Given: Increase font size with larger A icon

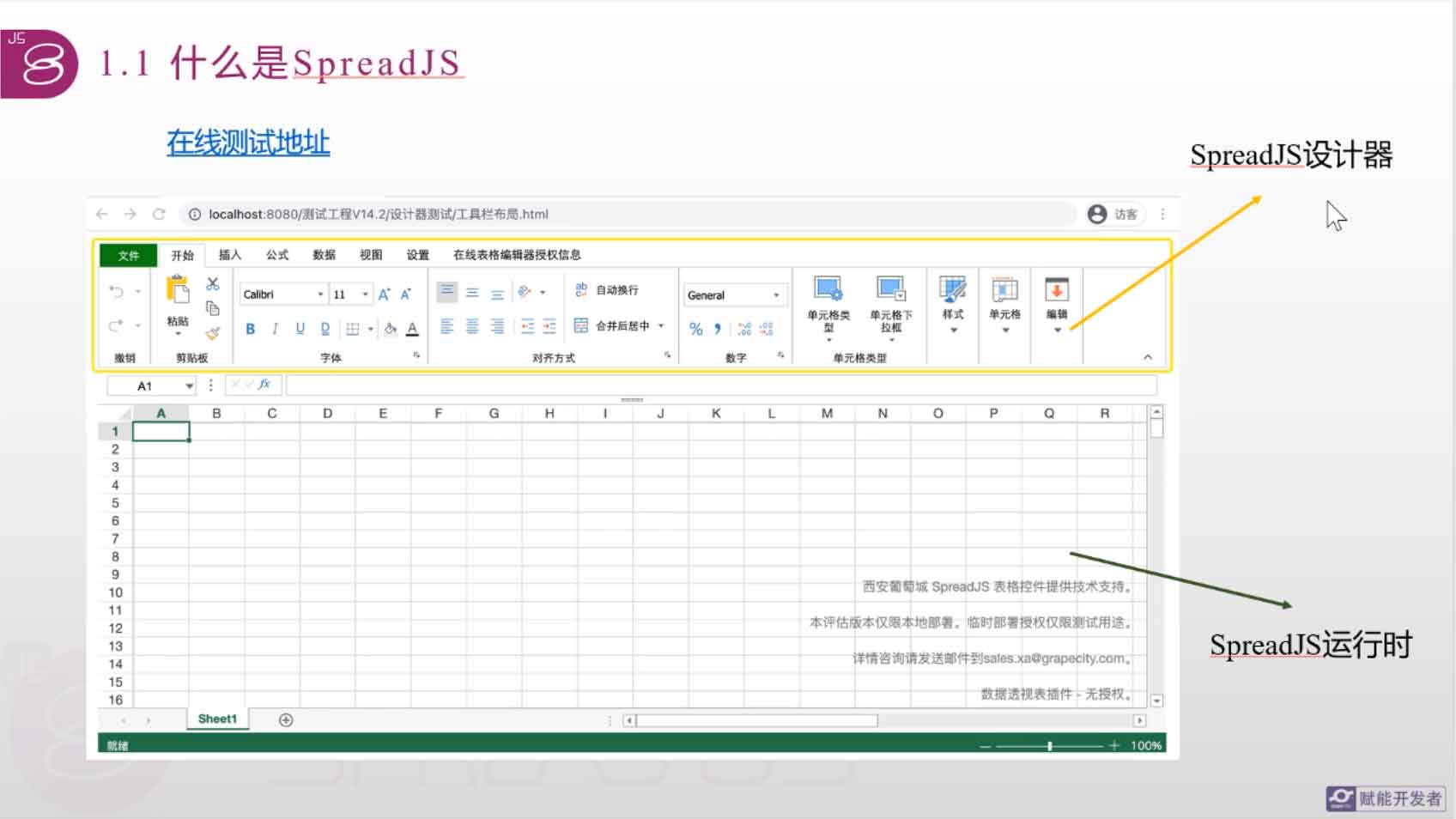Looking at the screenshot, I should (384, 294).
